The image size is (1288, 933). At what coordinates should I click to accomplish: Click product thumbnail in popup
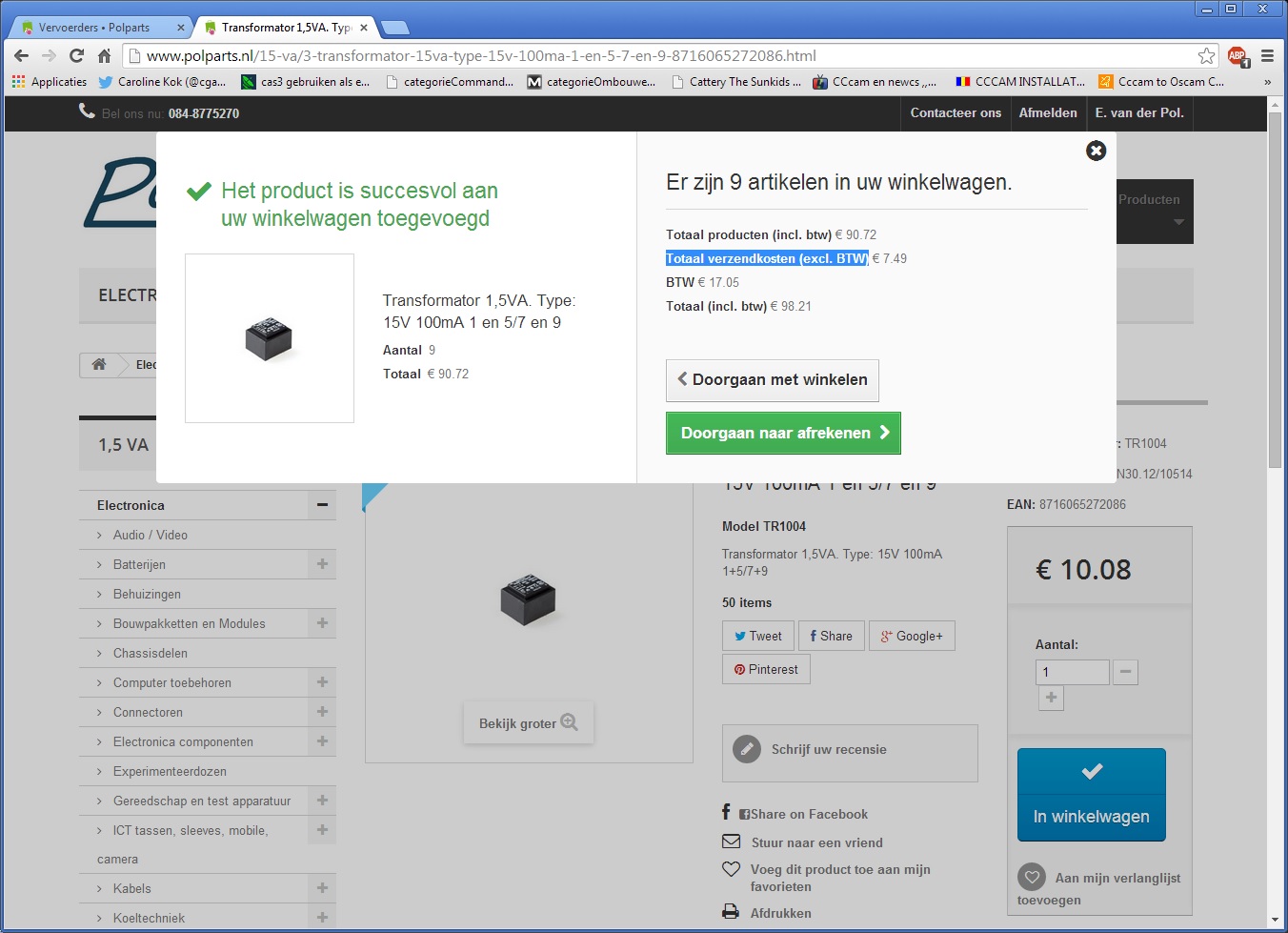[270, 338]
